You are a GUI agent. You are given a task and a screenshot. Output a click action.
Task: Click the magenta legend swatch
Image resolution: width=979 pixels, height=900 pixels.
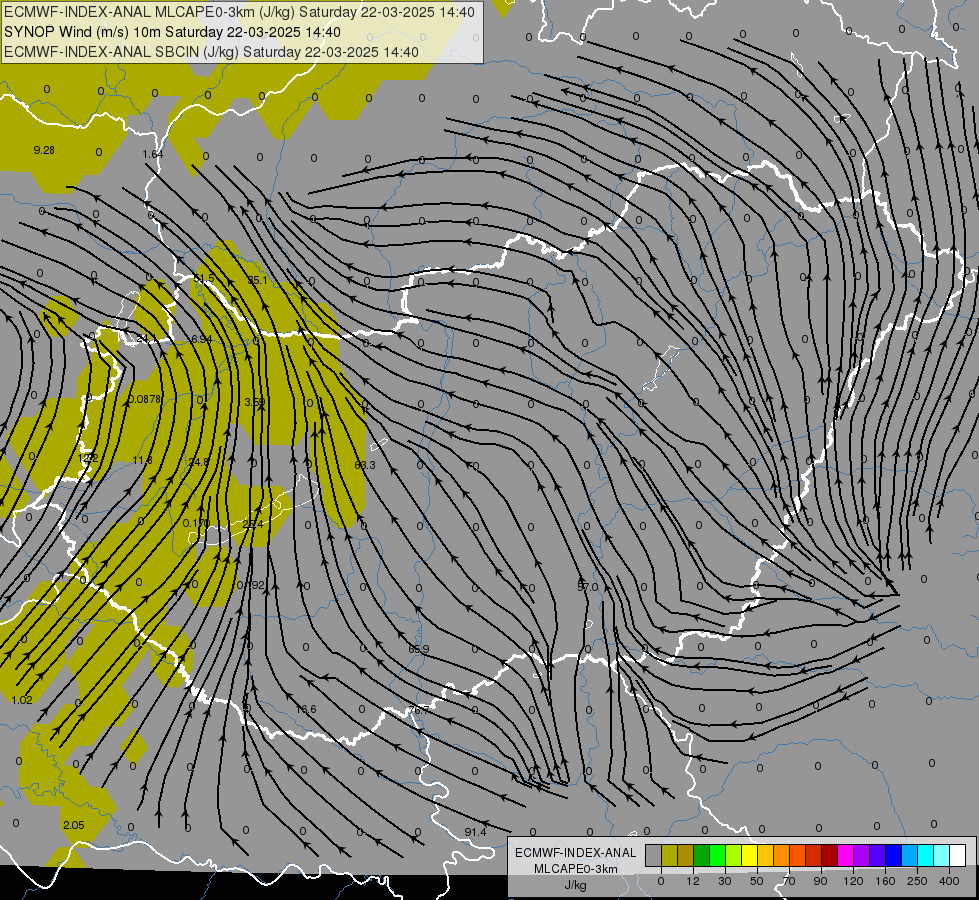coord(845,856)
